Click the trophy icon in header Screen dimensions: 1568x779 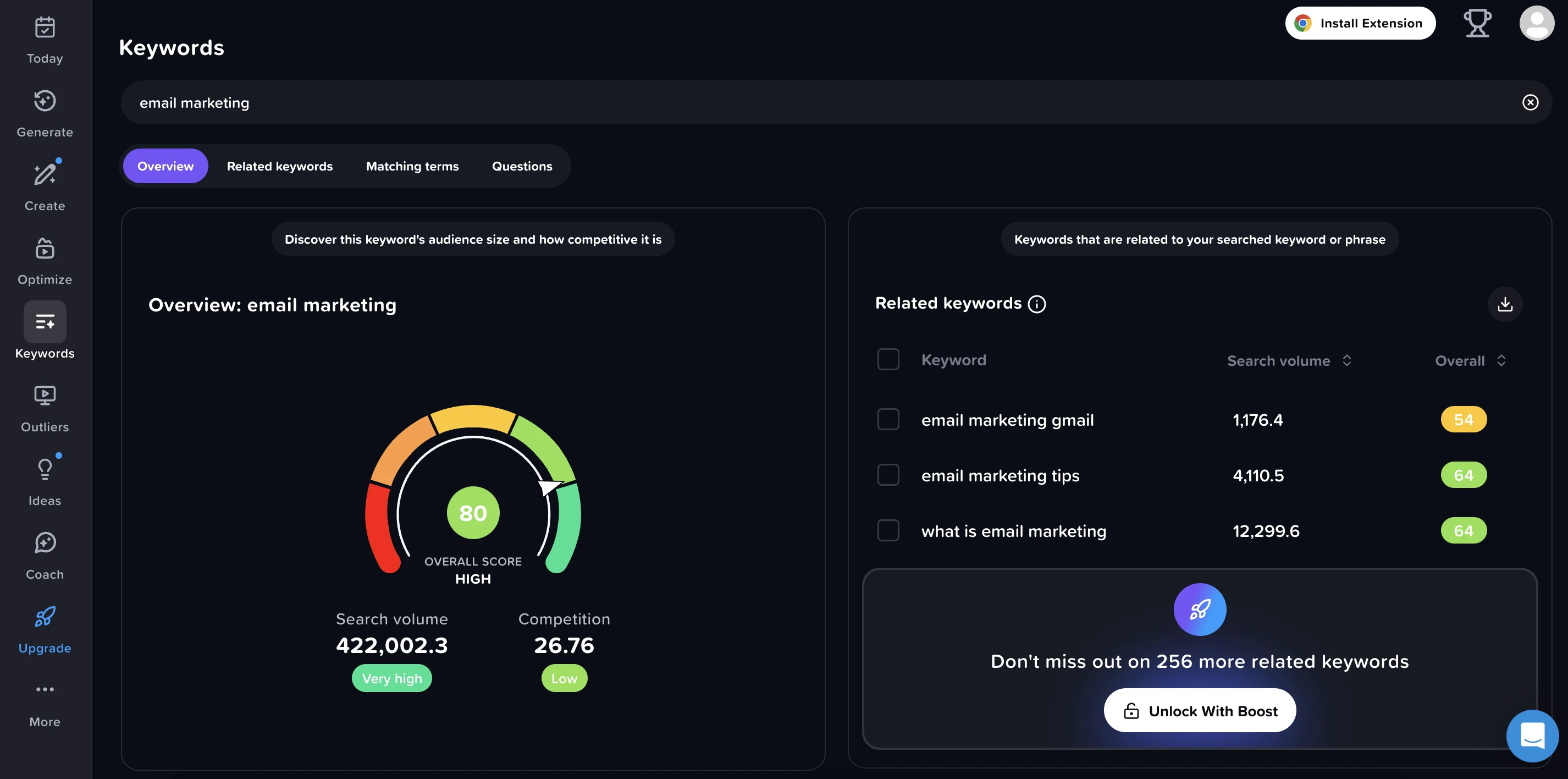(1477, 23)
